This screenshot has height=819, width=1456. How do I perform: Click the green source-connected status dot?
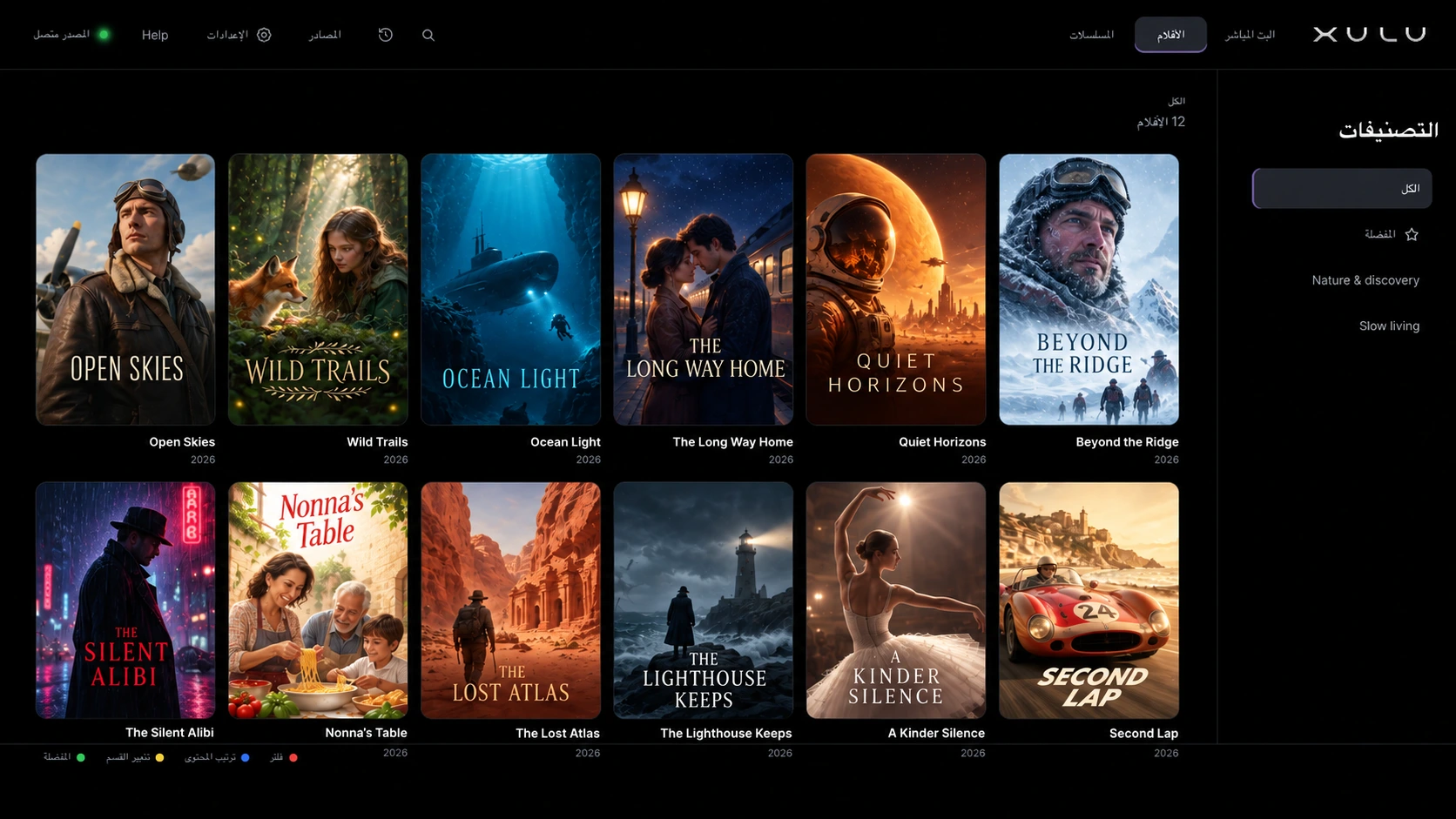point(104,35)
